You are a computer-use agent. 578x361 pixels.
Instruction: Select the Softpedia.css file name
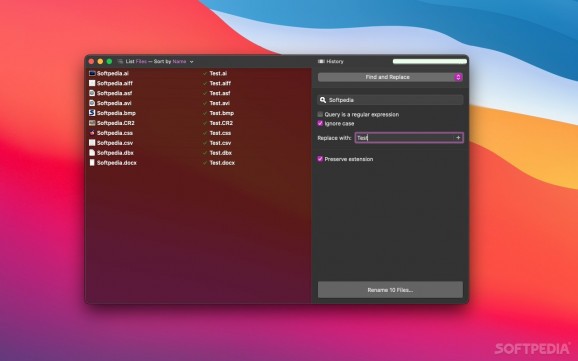[x=115, y=133]
